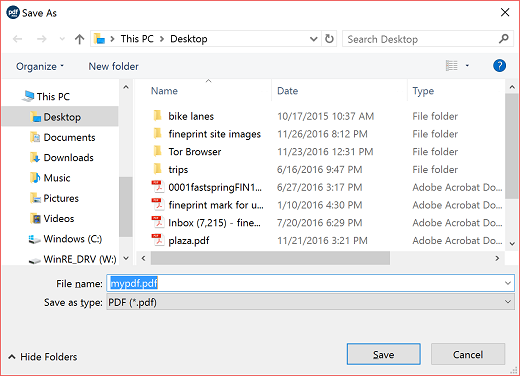Click the Videos folder icon

coord(35,219)
